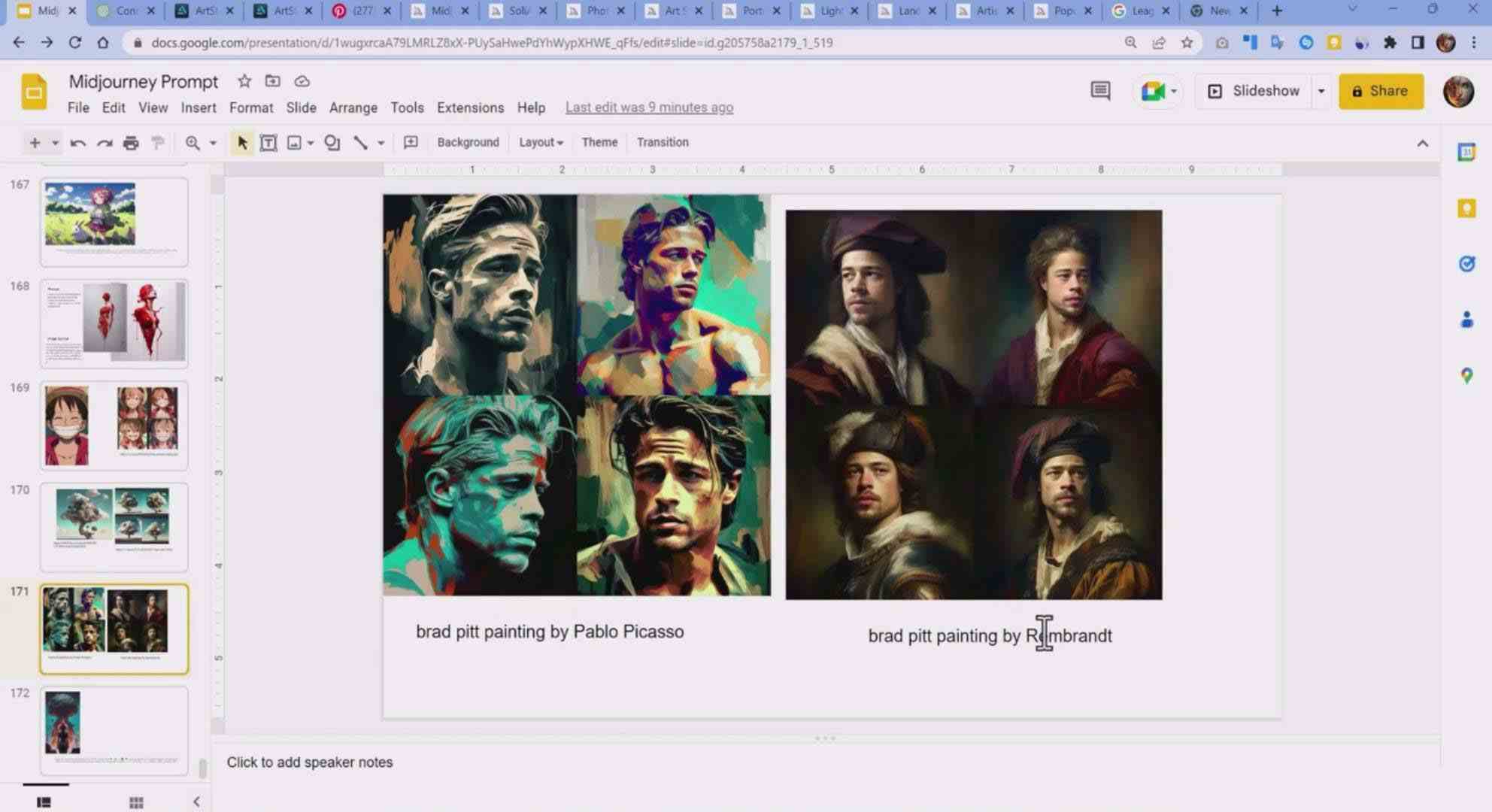Open the Insert menu
Screen dimensions: 1492x812
pos(198,107)
